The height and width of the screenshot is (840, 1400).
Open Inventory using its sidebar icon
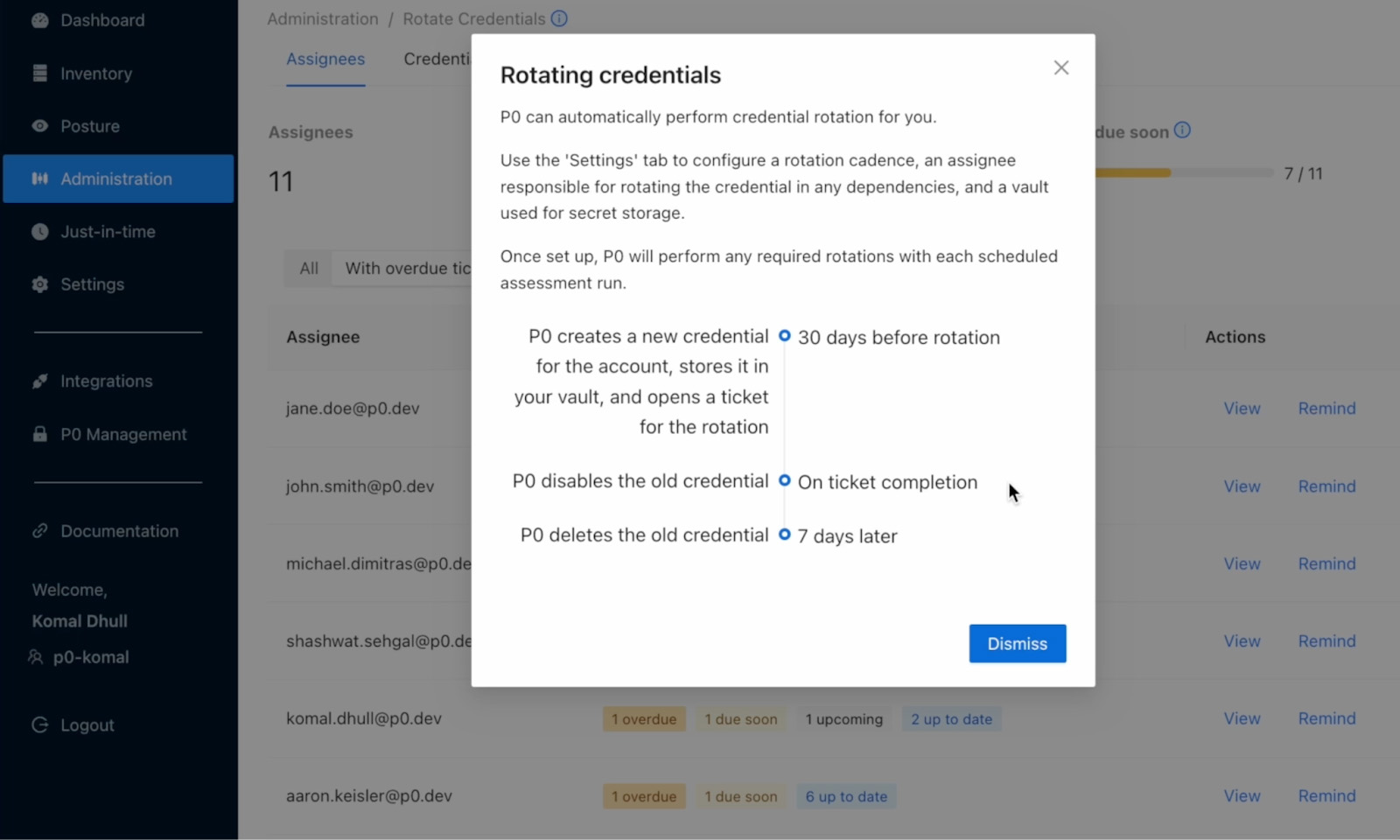pos(40,73)
